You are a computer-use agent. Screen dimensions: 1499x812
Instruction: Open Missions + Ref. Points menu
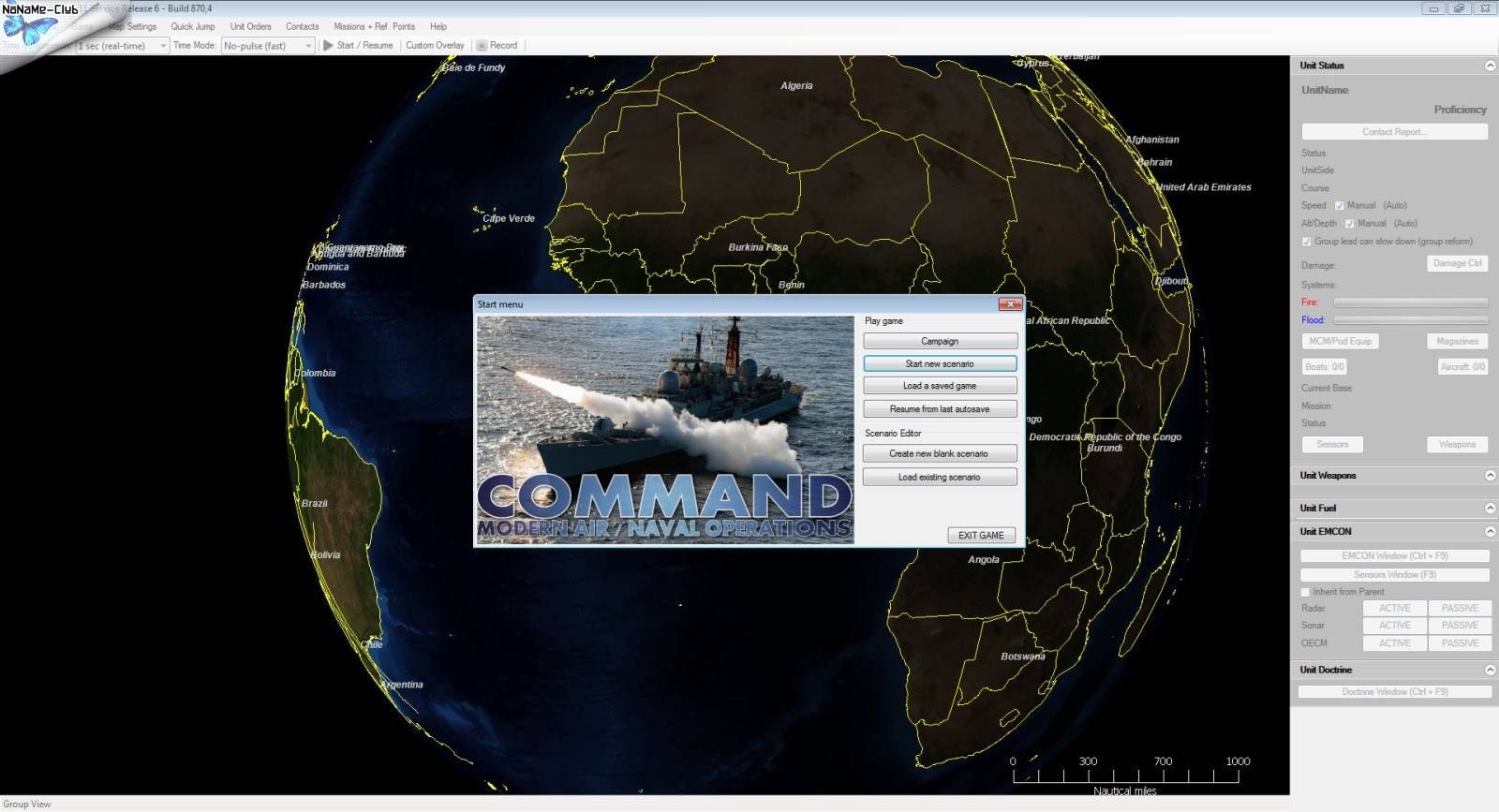tap(374, 26)
